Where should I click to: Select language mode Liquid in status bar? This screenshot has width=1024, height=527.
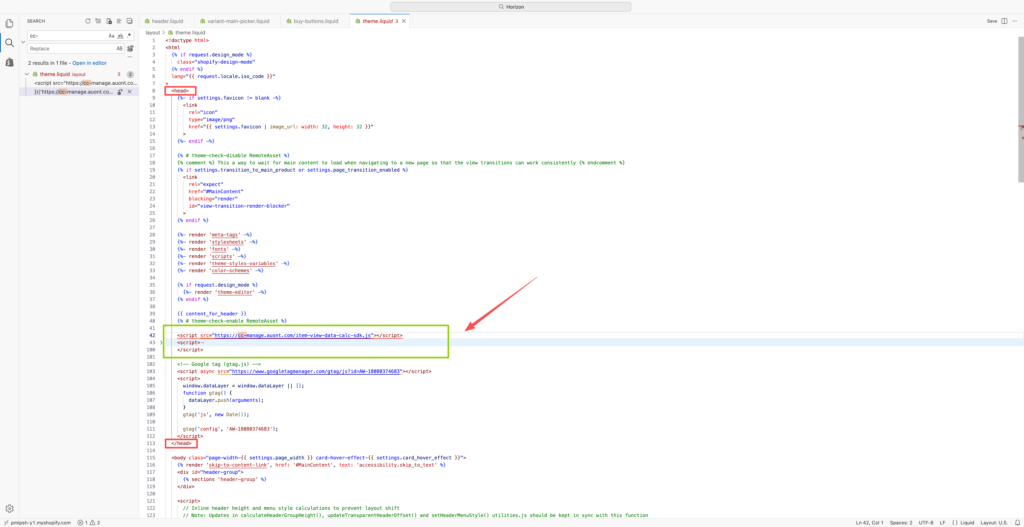tap(963, 522)
